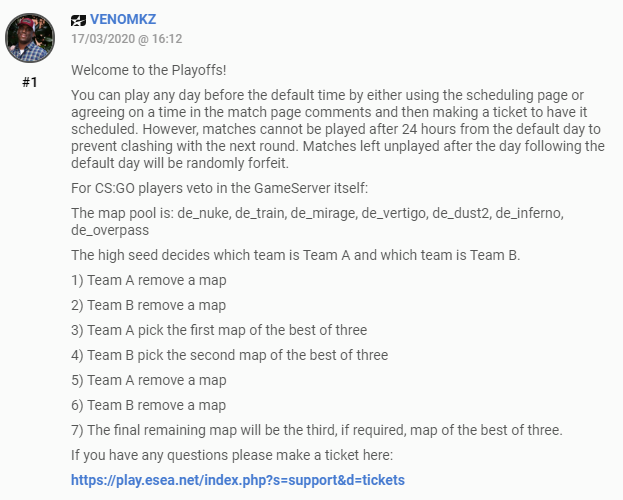Viewport: 623px width, 500px height.
Task: Click the 'de_overpass' map name text
Action: (x=110, y=231)
